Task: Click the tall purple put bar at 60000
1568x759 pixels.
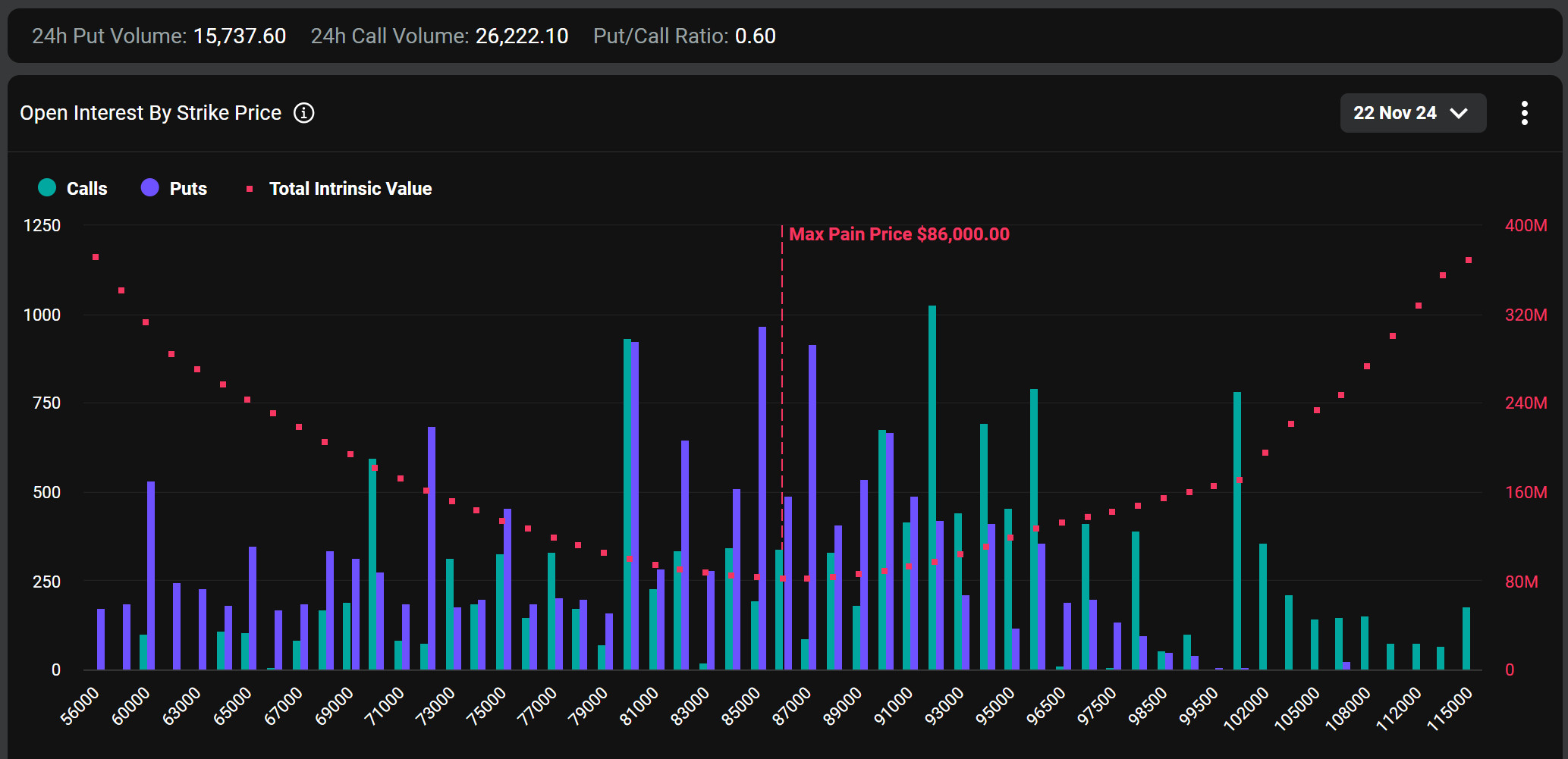Action: pyautogui.click(x=151, y=576)
